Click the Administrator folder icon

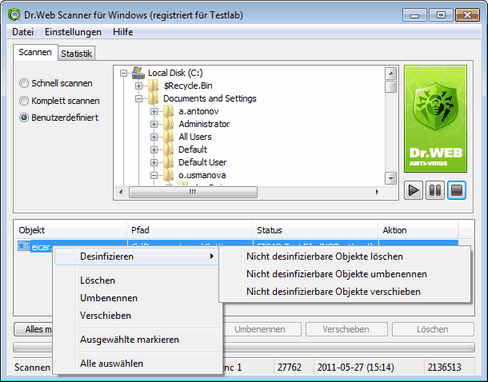[x=168, y=124]
